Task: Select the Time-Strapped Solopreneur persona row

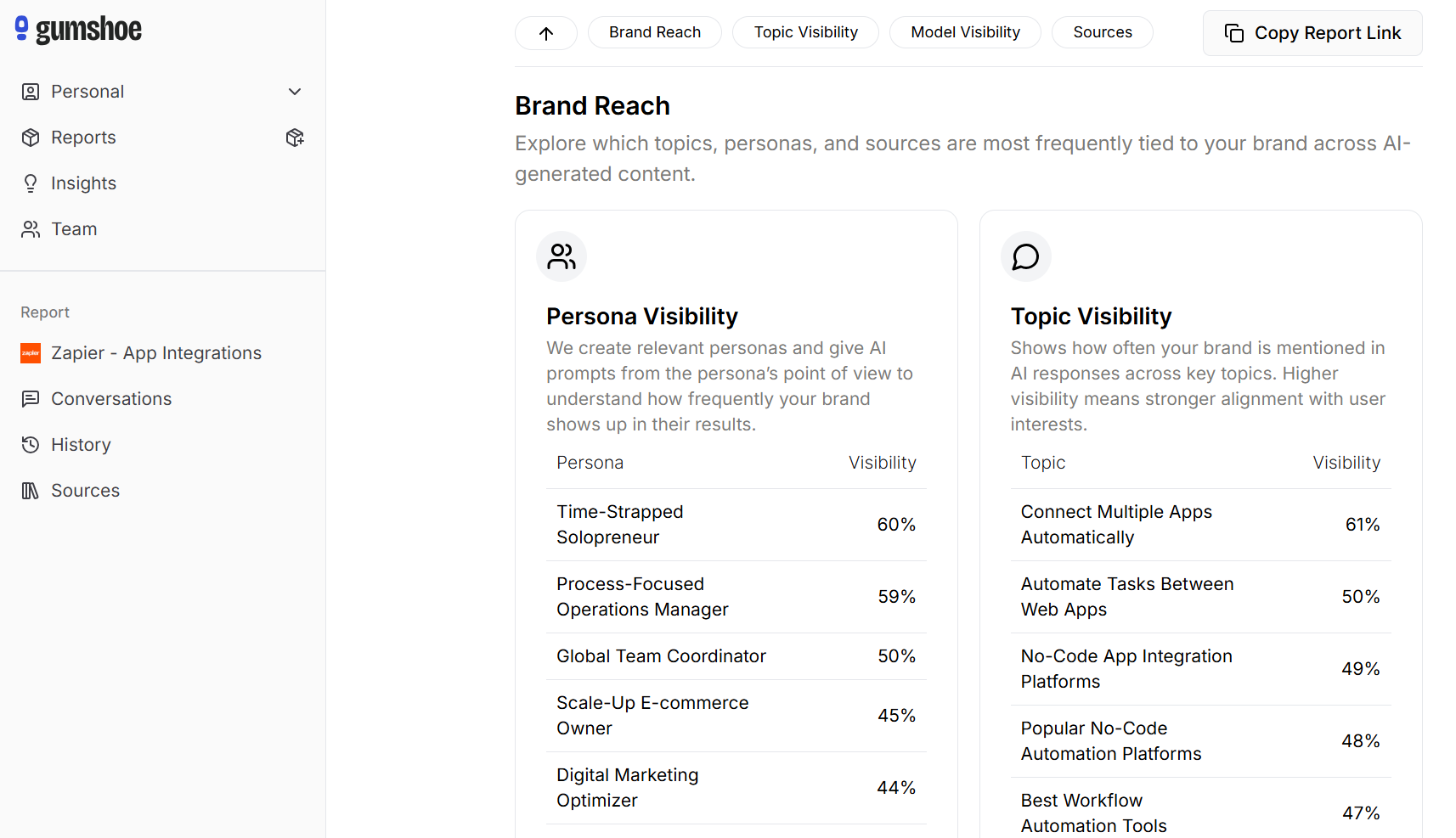Action: [736, 525]
